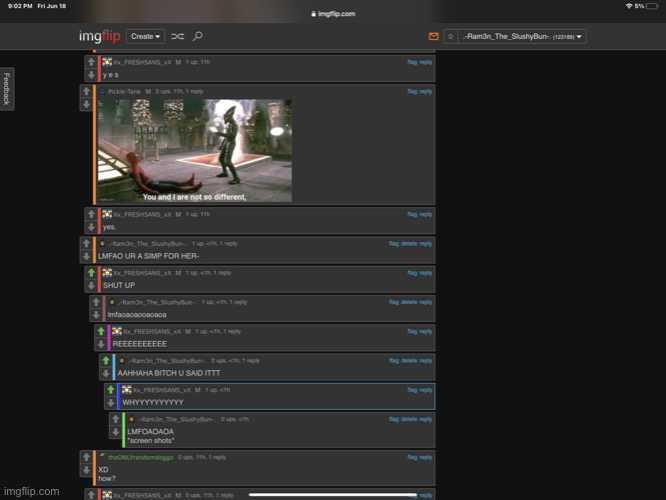Delete the 'lmfaoaoaooaoaoa' comment

409,302
